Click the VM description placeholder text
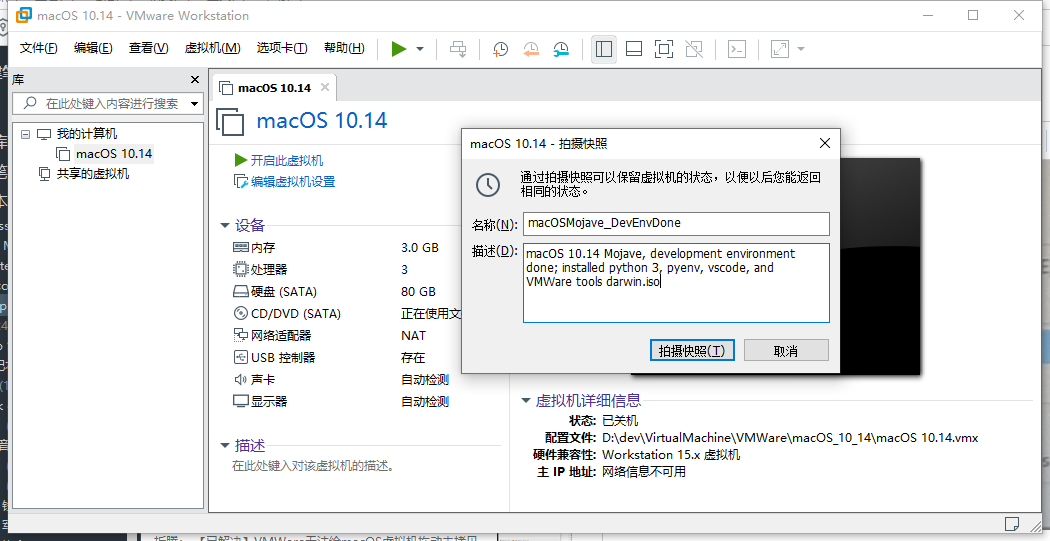Viewport: 1050px width, 541px height. 313,466
